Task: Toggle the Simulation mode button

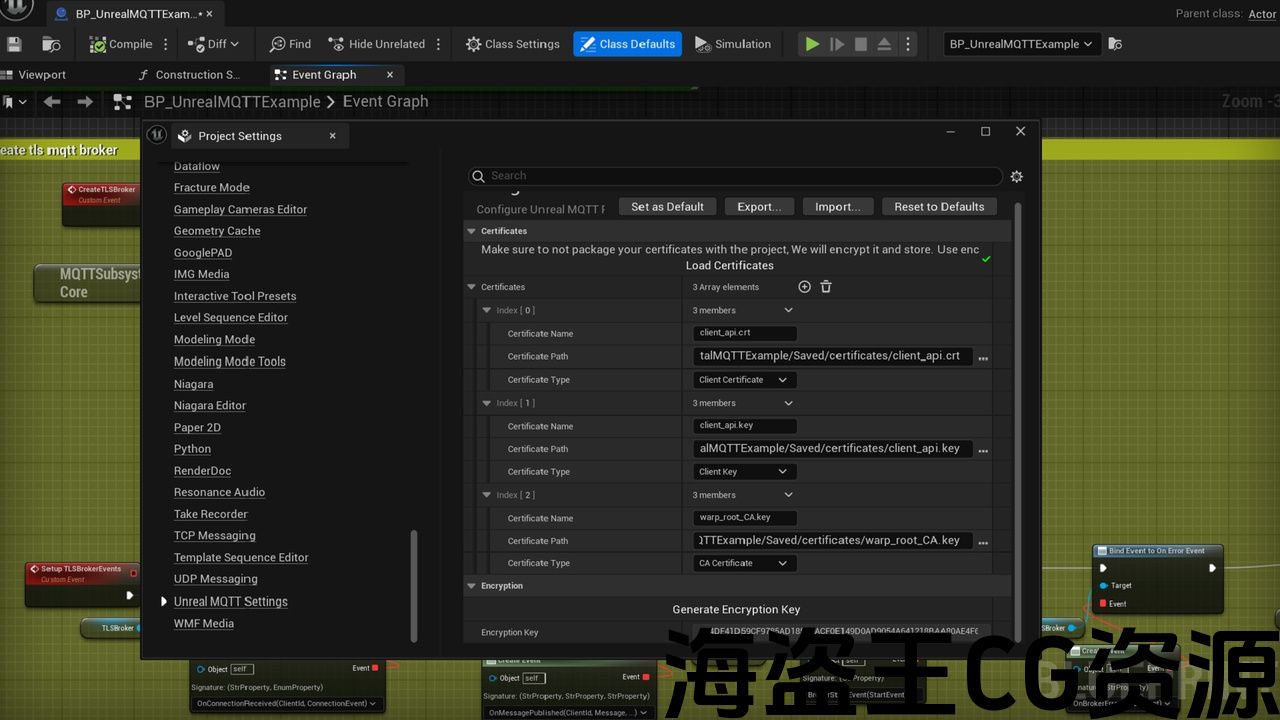Action: pos(733,44)
